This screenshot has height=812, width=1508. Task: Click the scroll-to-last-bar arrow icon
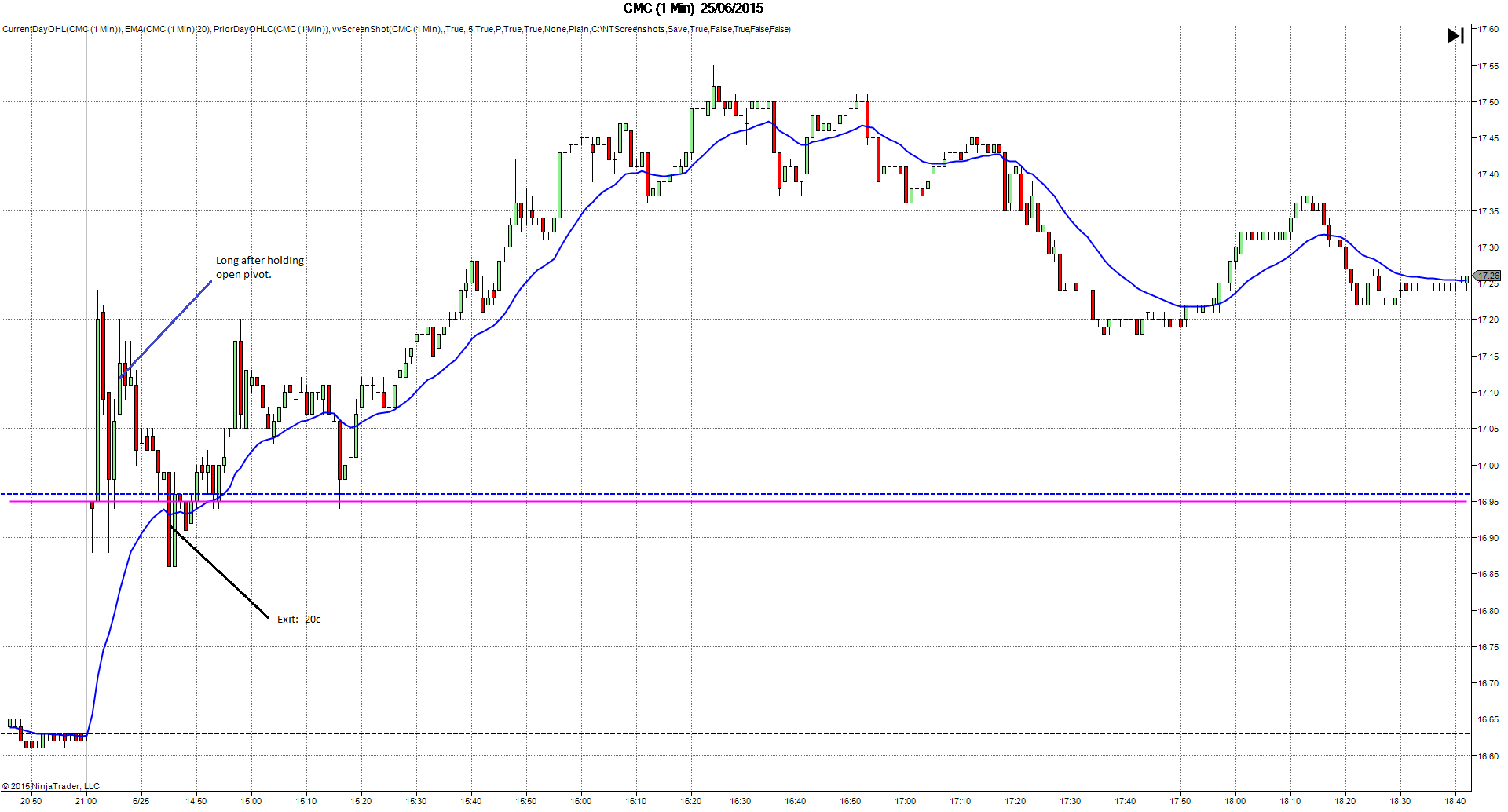(x=1455, y=36)
